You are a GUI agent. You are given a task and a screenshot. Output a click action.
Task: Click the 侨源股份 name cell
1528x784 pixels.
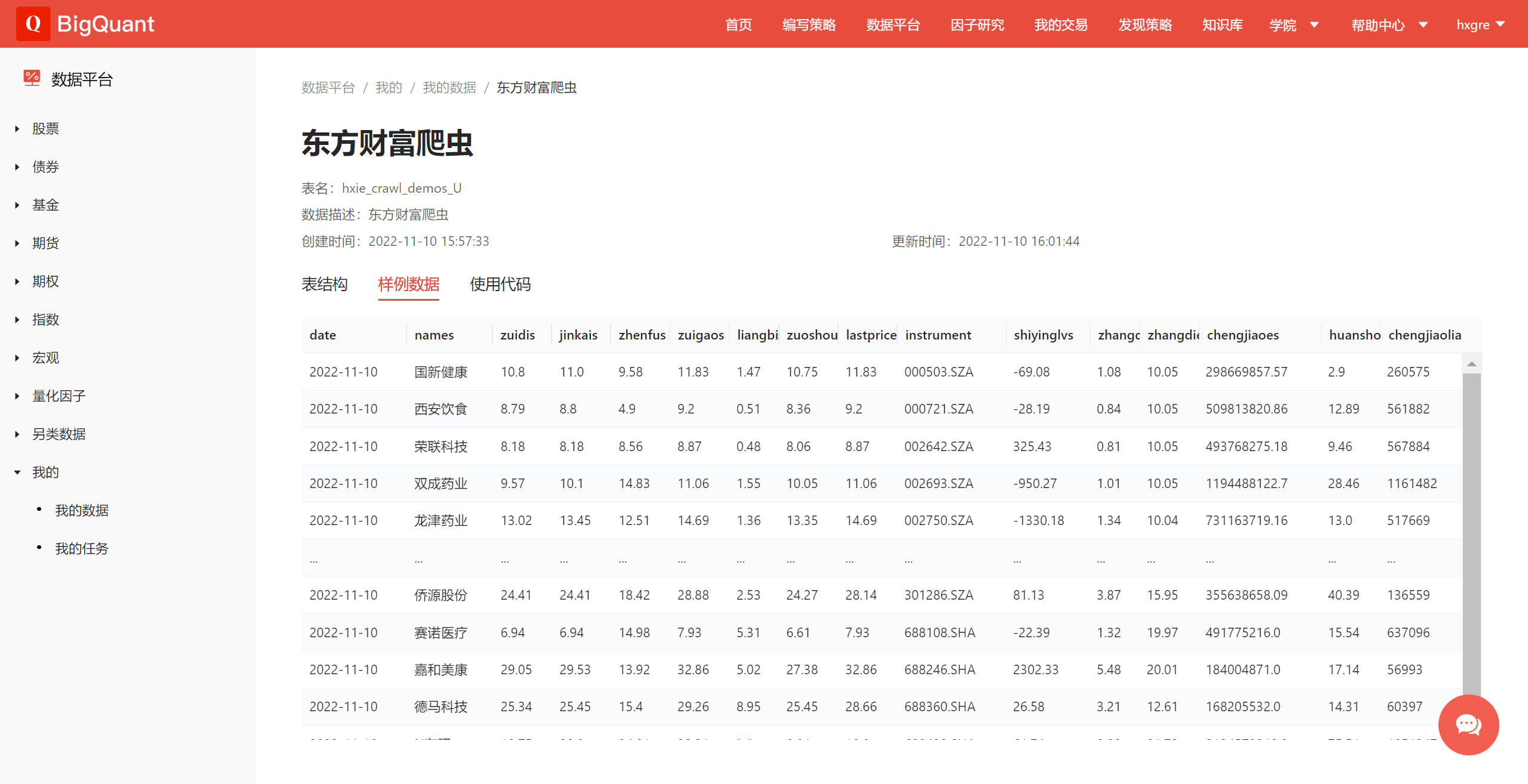tap(440, 595)
